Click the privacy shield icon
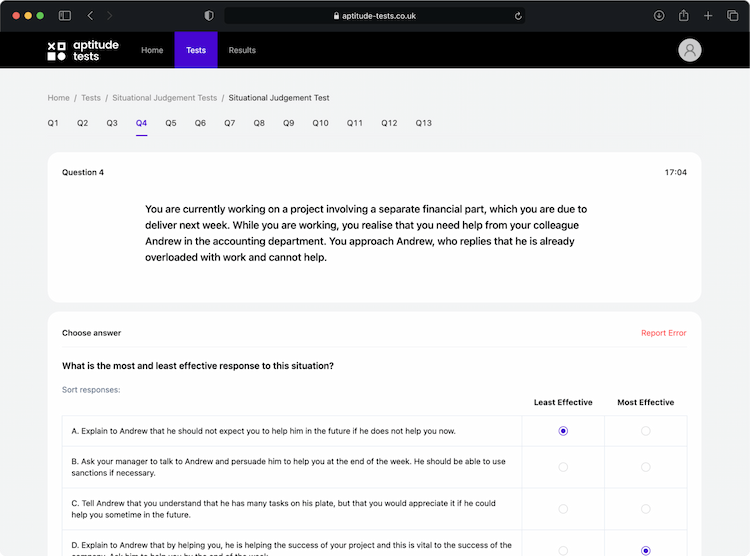The height and width of the screenshot is (556, 750). 209,16
